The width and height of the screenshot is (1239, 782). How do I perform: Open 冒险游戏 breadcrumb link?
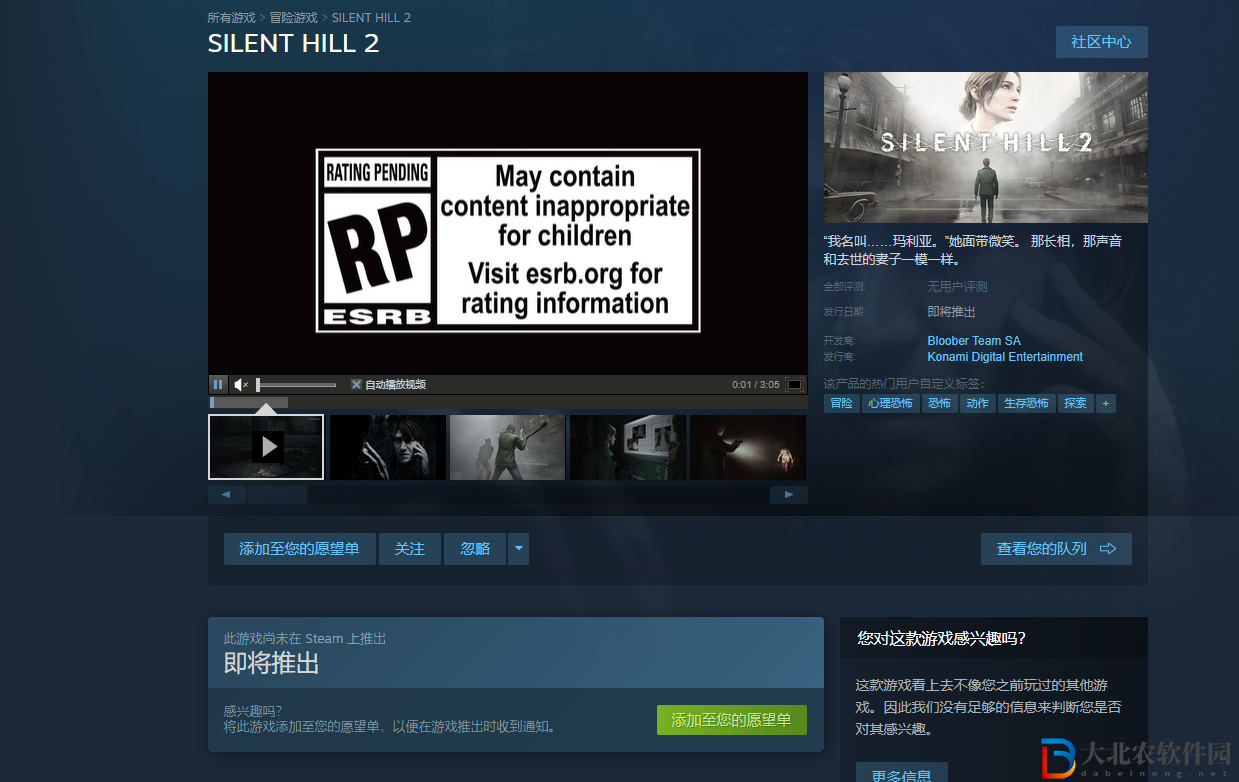pyautogui.click(x=293, y=18)
